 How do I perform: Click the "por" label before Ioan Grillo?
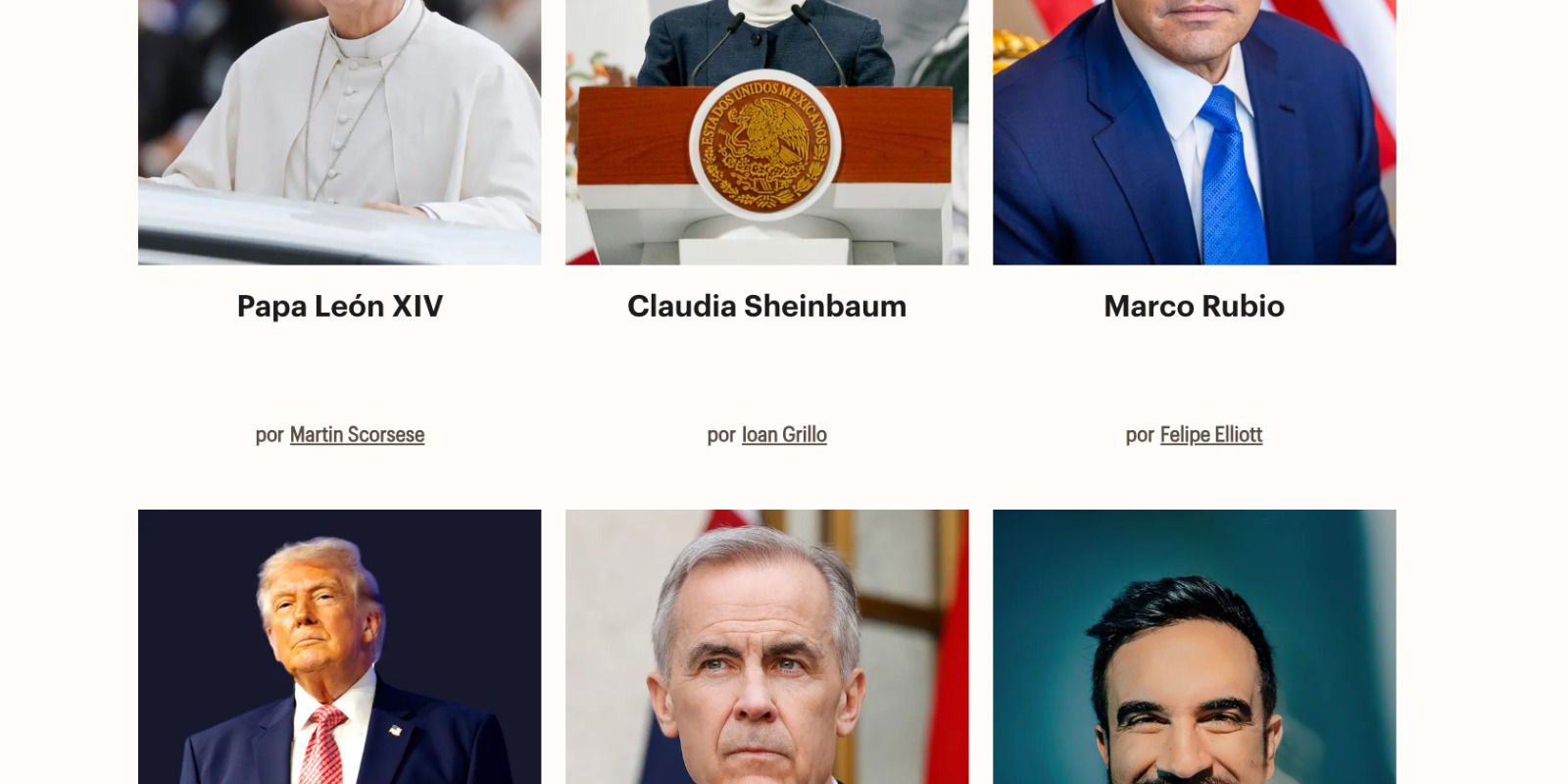[721, 435]
